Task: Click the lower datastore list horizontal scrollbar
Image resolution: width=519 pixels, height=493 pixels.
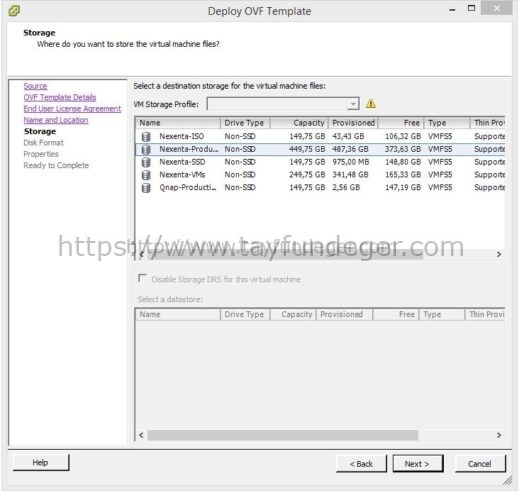Action: [283, 435]
